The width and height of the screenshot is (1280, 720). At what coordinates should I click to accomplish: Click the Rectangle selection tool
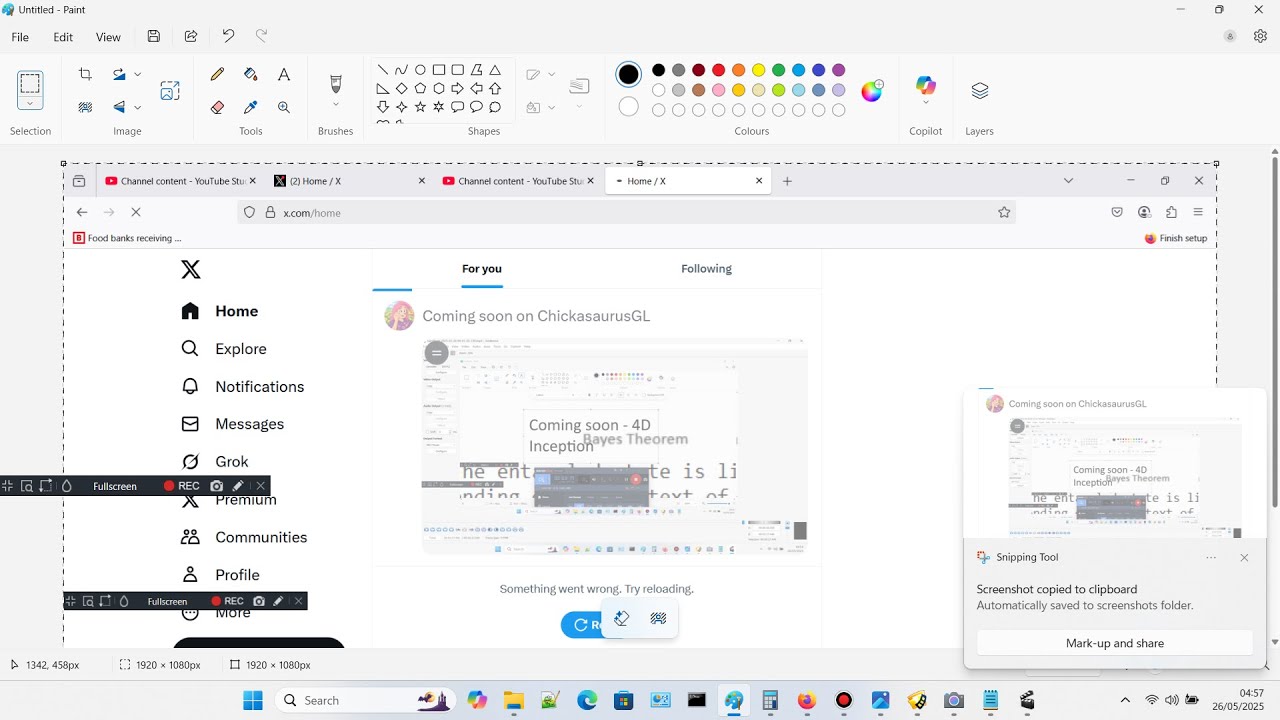(30, 84)
